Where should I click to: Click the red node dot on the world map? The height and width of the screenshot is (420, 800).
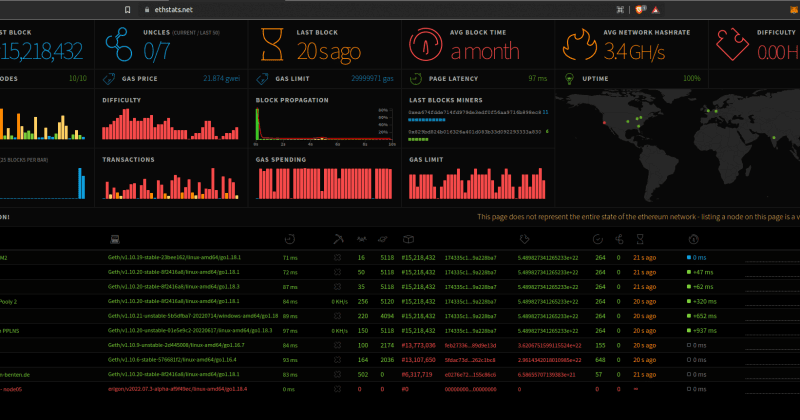(x=605, y=123)
